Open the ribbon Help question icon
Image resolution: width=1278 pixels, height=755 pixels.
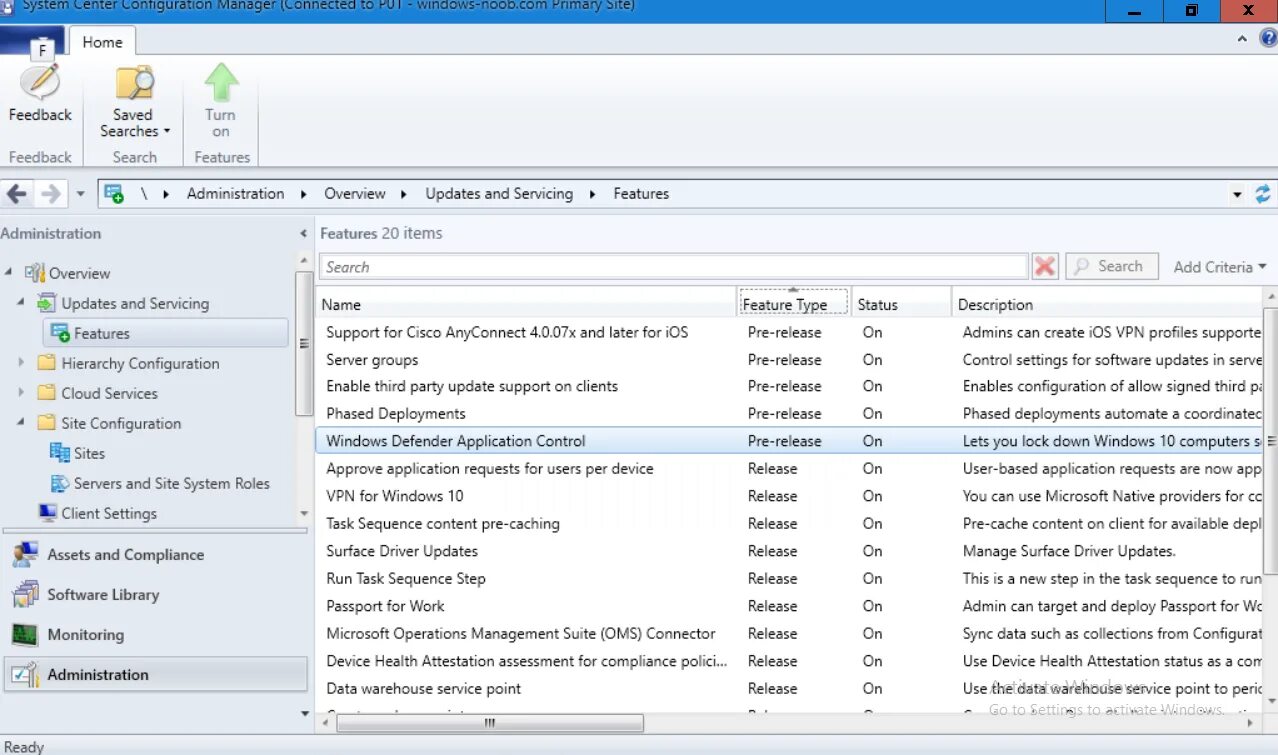1267,39
